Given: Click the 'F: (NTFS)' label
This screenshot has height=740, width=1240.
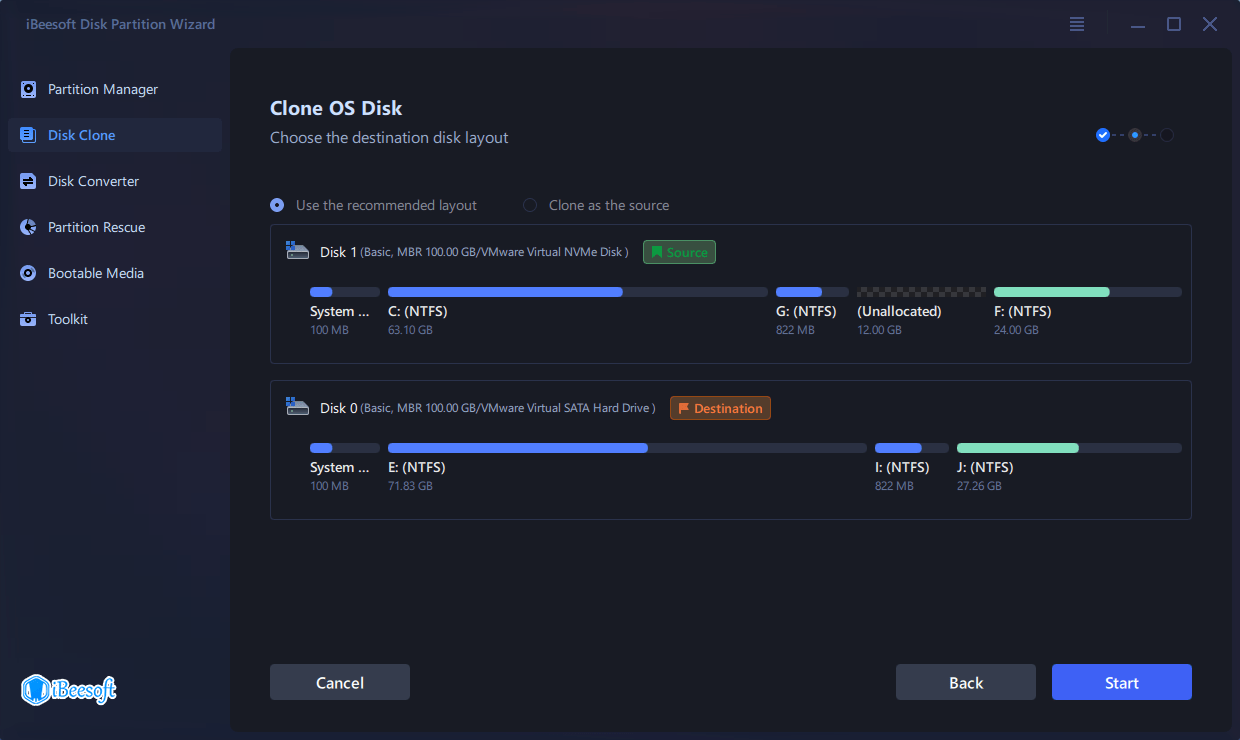Looking at the screenshot, I should tap(1023, 311).
